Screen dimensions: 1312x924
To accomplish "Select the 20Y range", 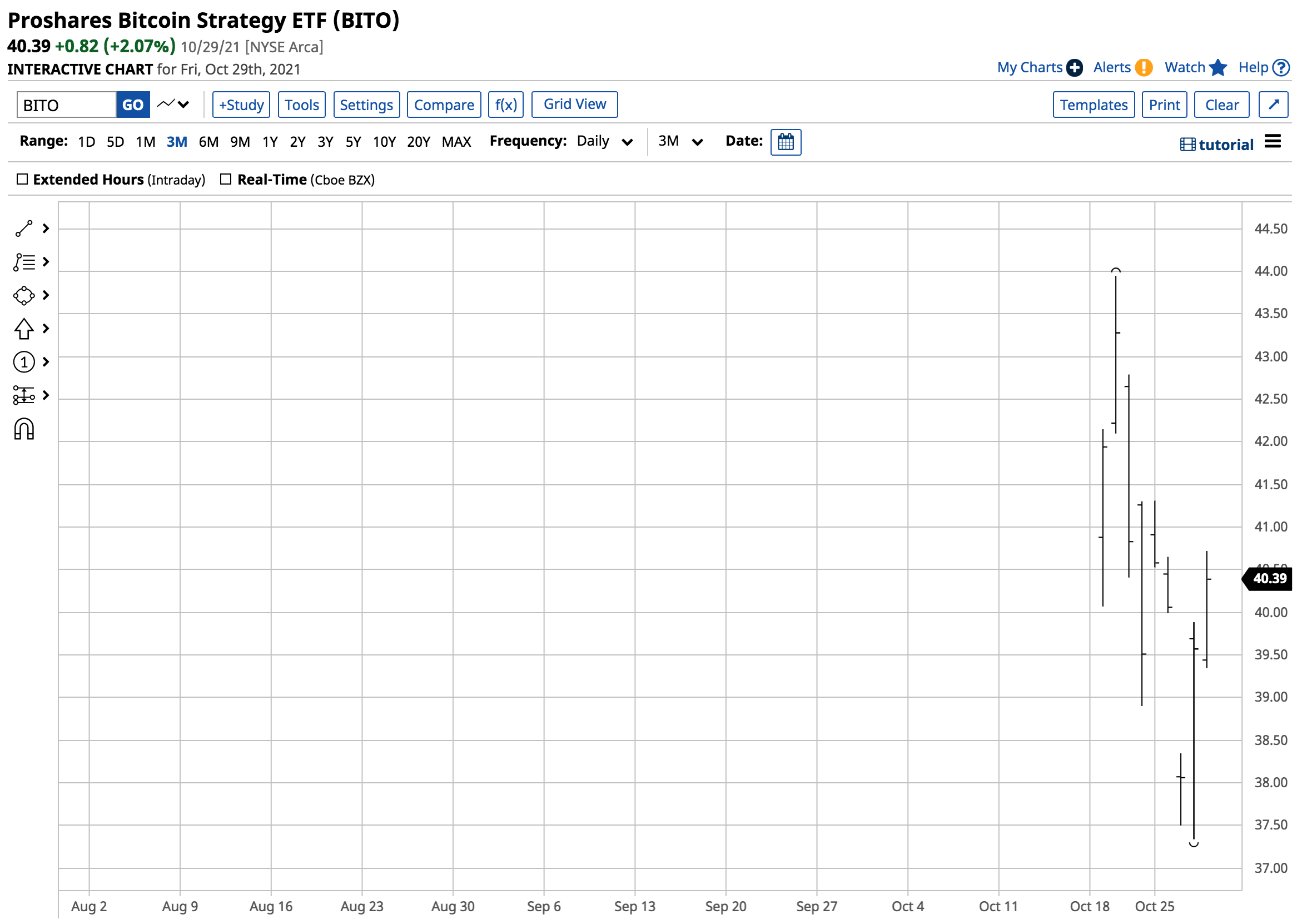I will click(x=419, y=142).
